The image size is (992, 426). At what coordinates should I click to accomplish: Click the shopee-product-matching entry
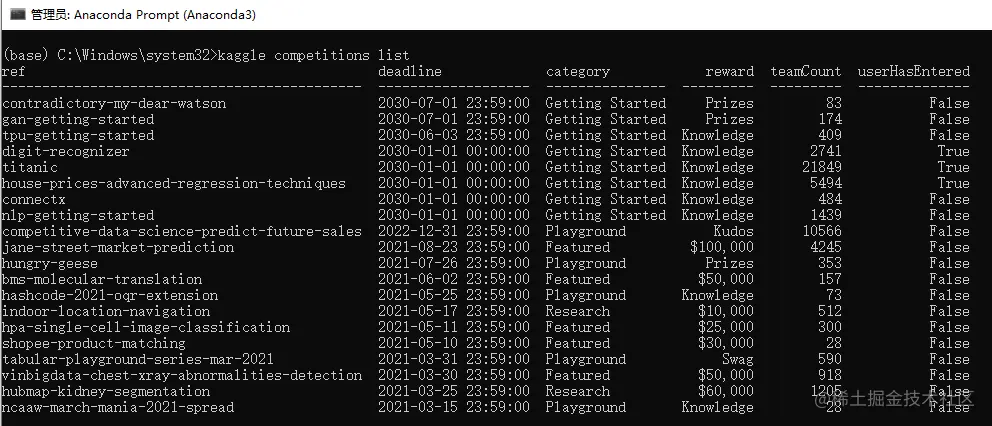pyautogui.click(x=94, y=343)
